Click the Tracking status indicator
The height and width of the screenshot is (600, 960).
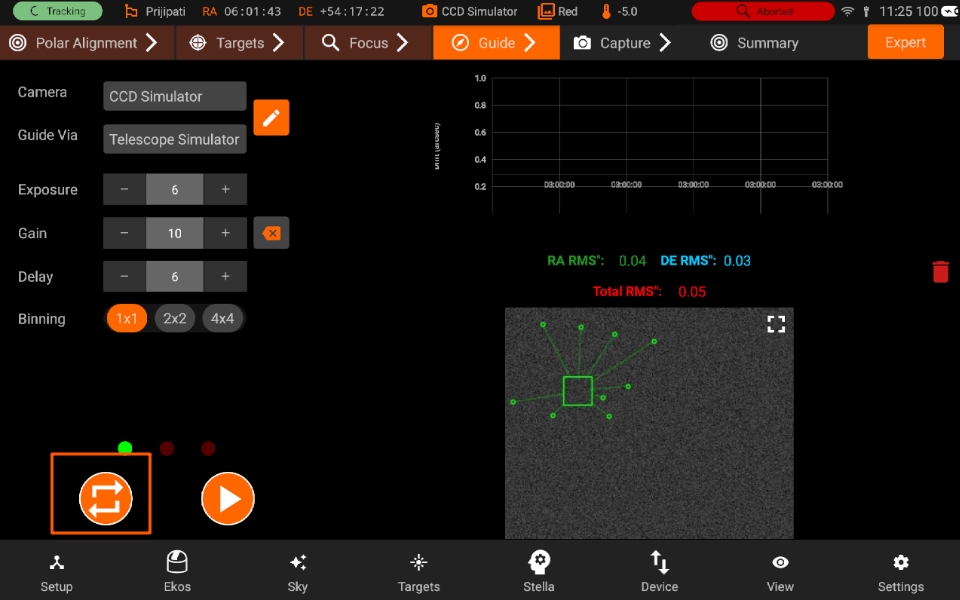click(58, 11)
